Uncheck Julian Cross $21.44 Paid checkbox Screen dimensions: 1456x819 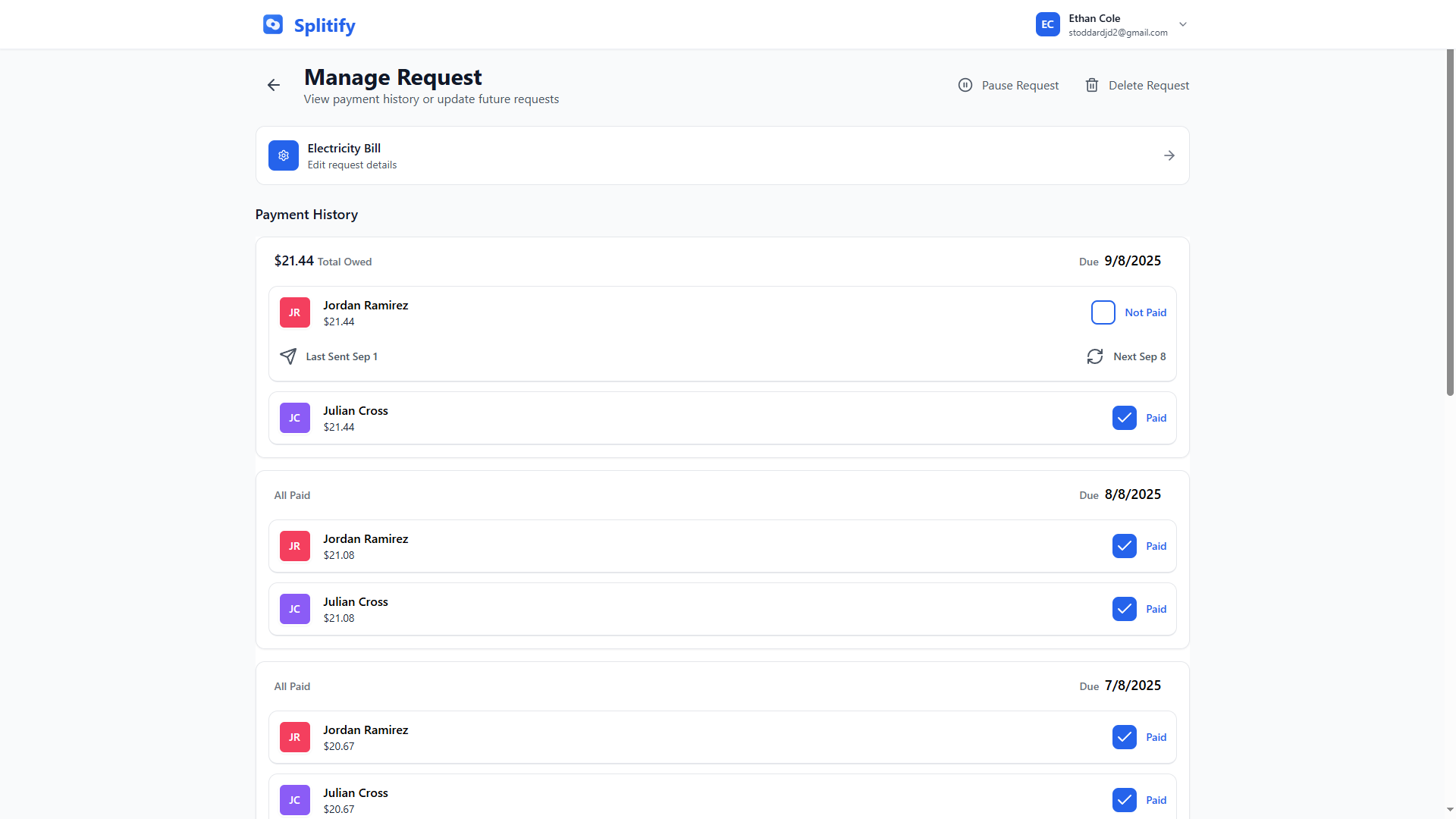point(1124,418)
